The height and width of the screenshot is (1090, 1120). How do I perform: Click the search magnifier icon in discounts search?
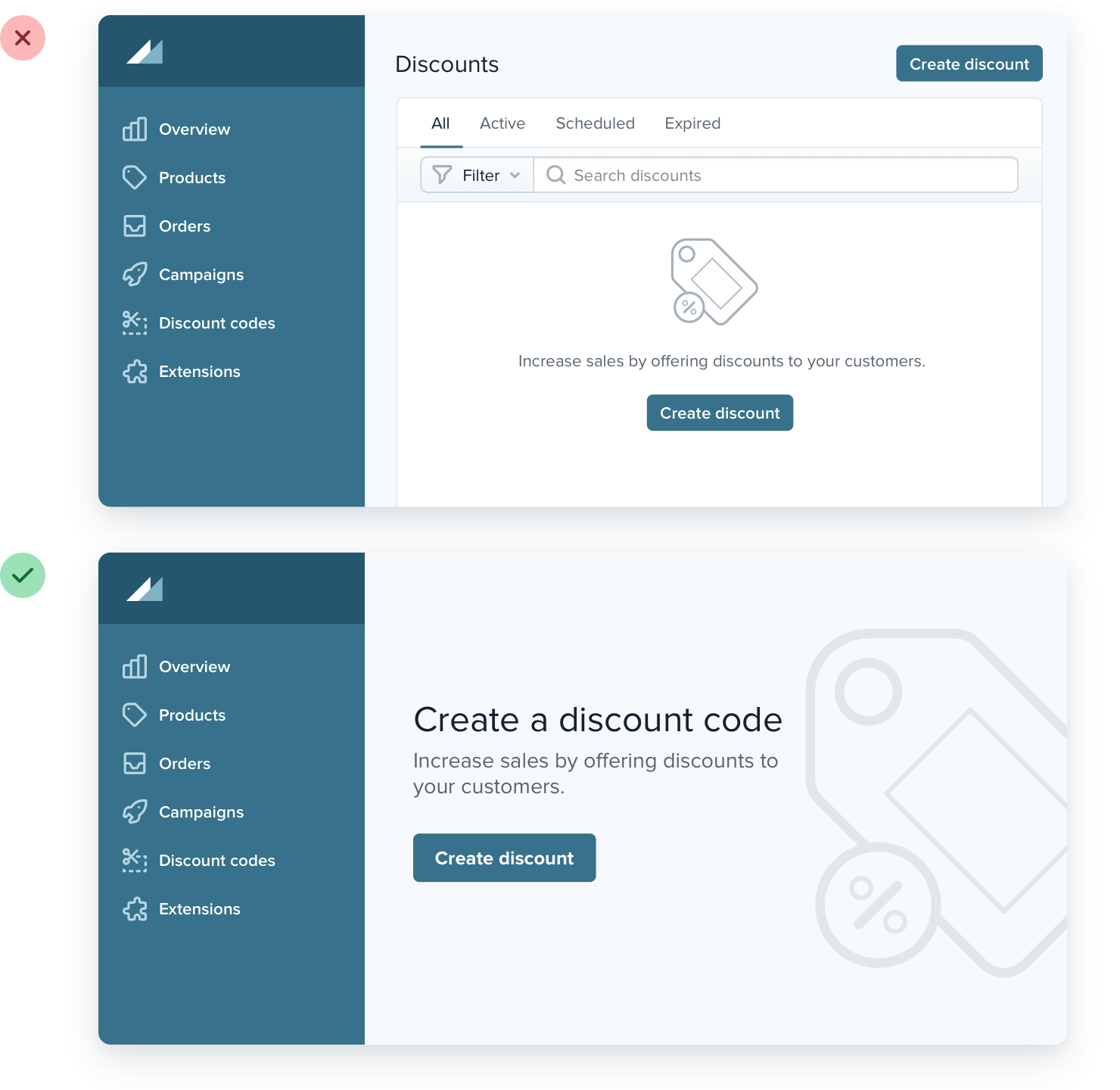(555, 176)
